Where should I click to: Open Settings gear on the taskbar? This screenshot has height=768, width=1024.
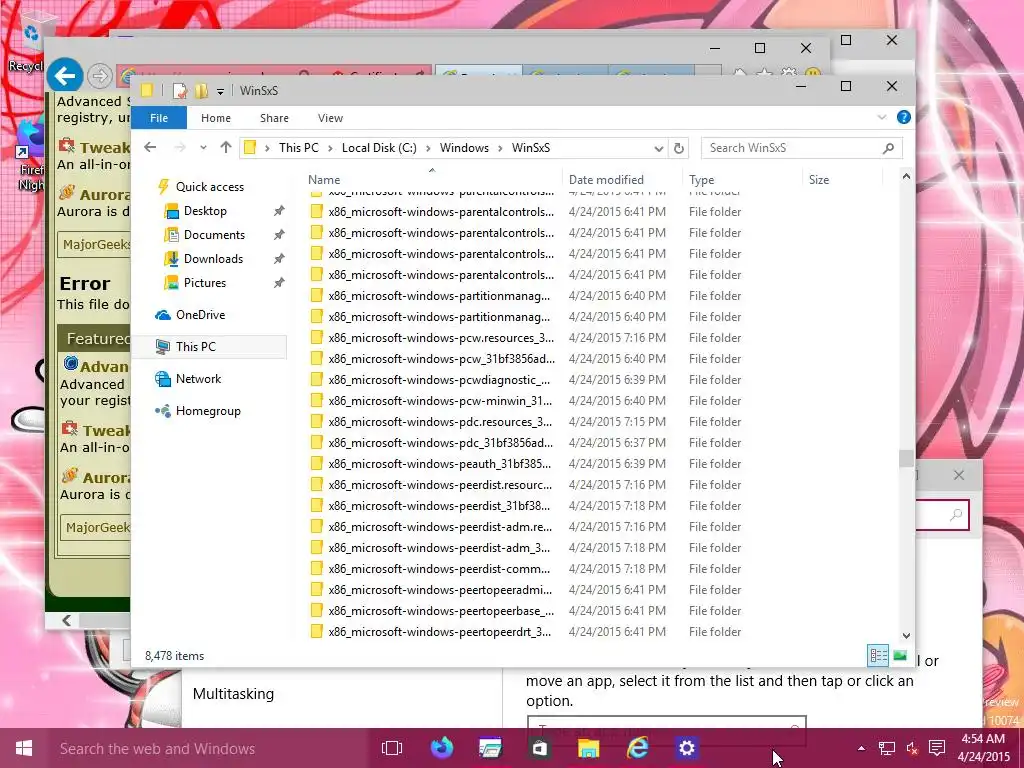[x=686, y=748]
